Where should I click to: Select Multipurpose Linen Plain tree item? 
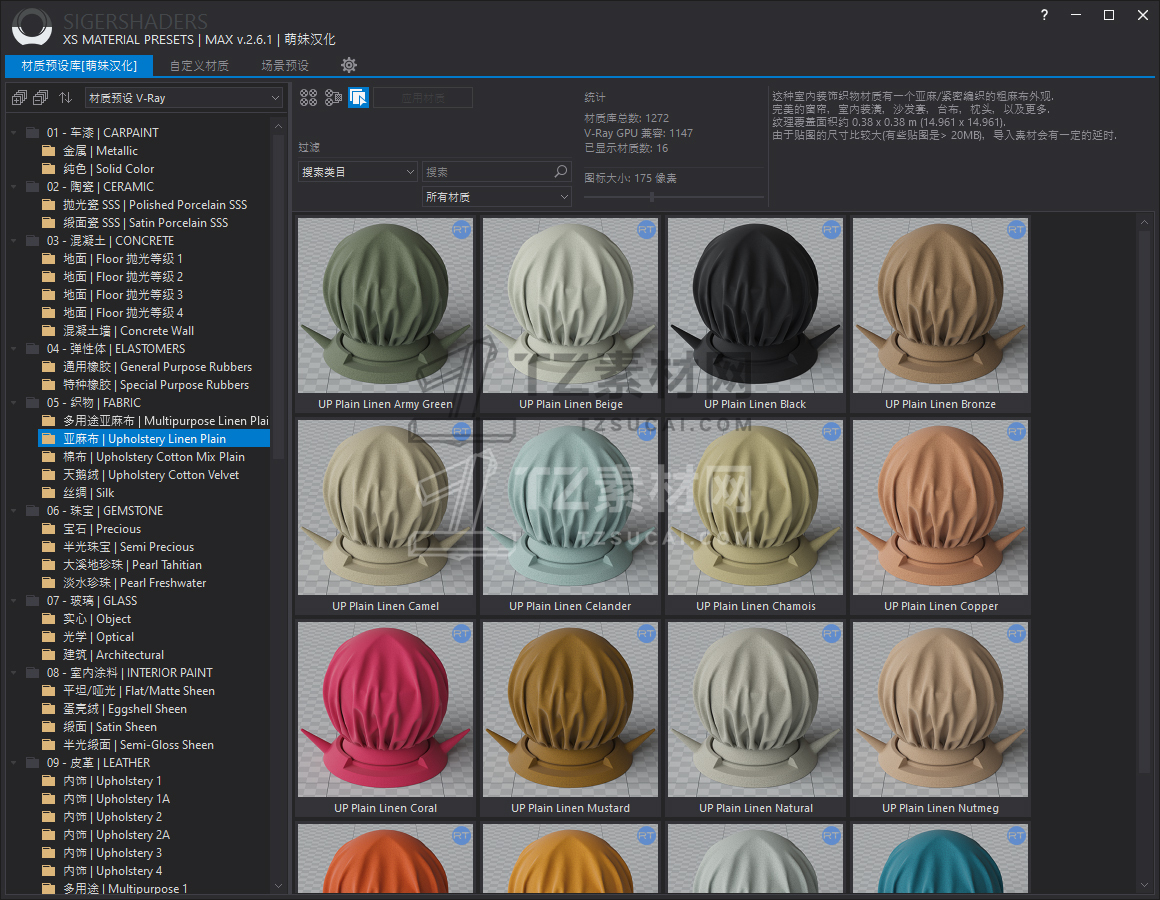pos(154,421)
